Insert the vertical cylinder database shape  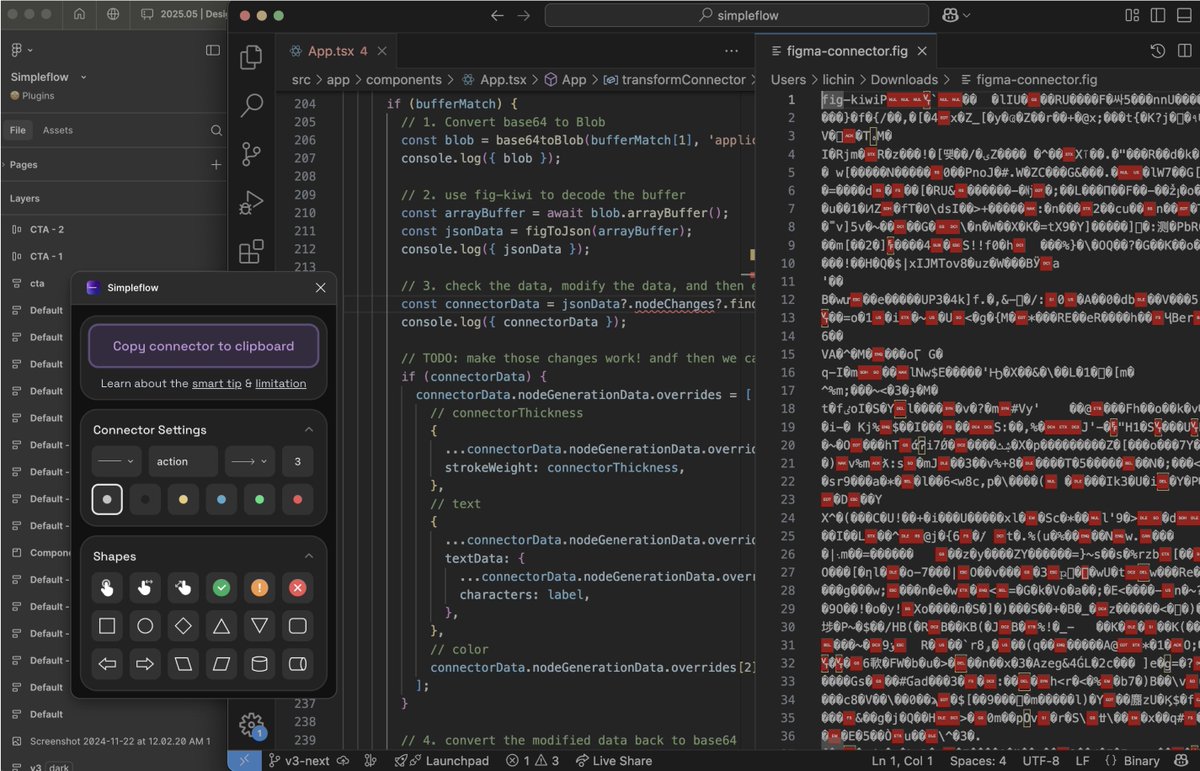point(259,664)
